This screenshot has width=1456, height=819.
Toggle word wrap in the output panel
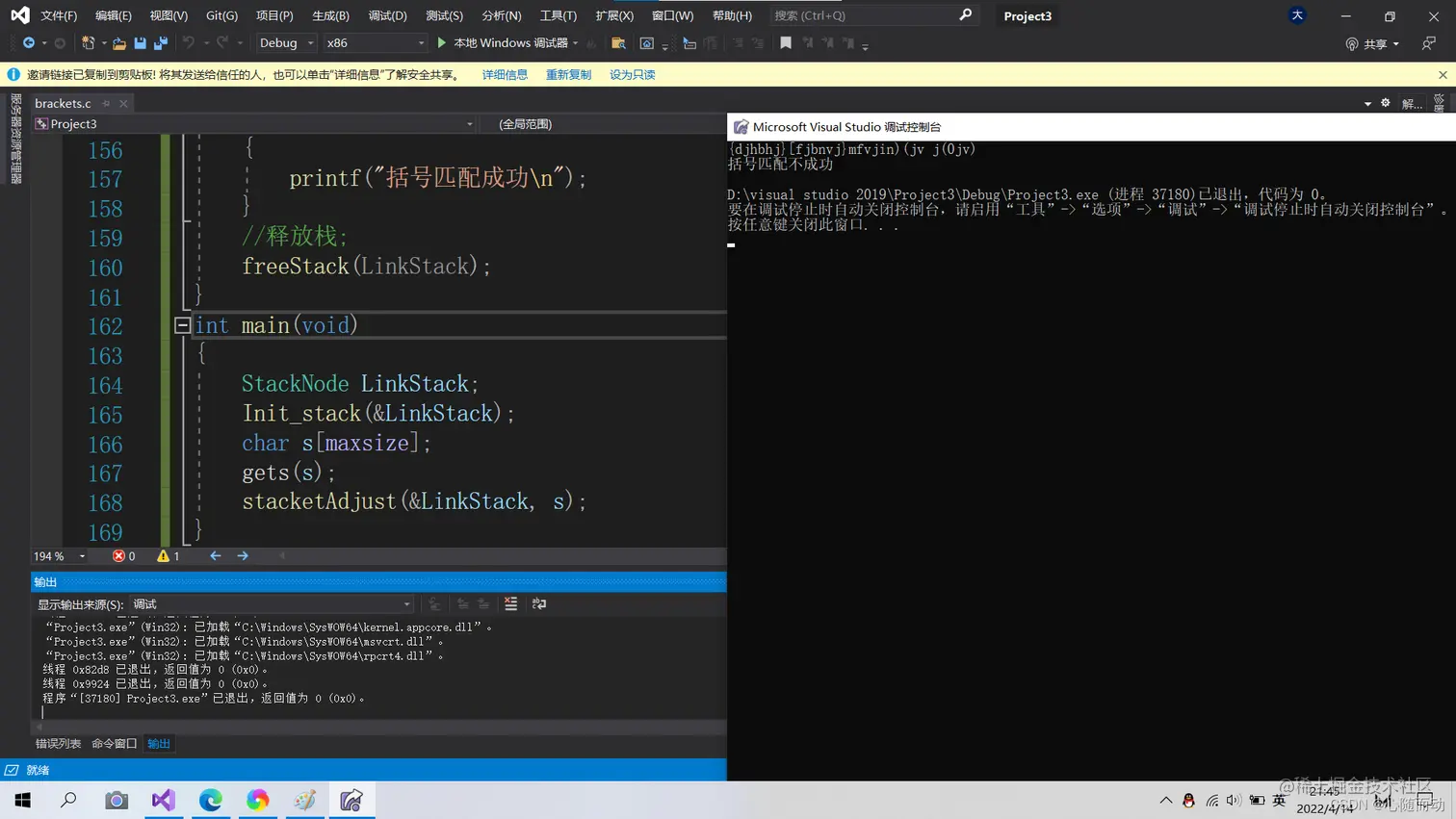pyautogui.click(x=539, y=604)
